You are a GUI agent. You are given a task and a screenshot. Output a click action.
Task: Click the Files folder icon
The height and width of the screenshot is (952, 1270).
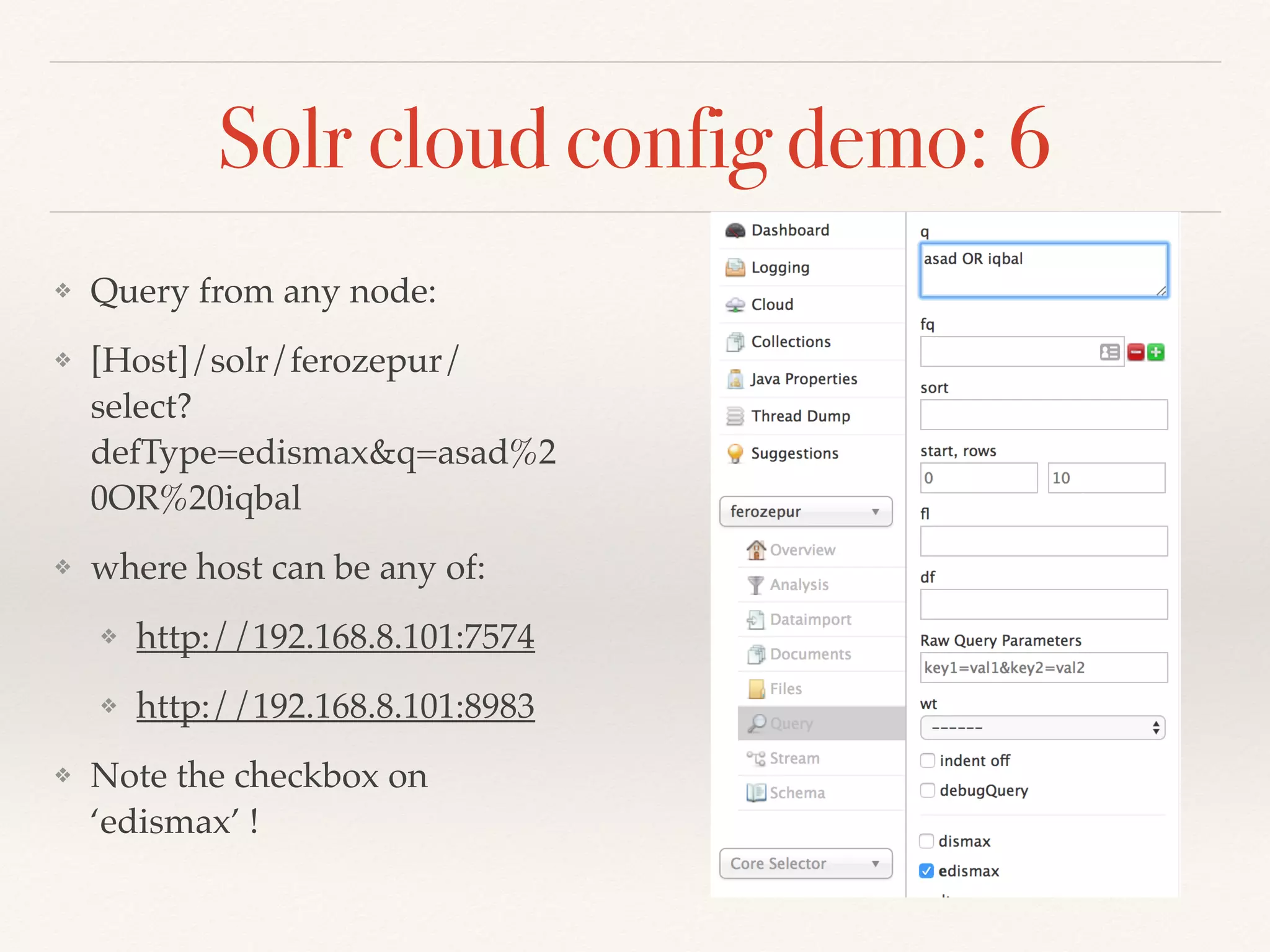click(x=756, y=689)
